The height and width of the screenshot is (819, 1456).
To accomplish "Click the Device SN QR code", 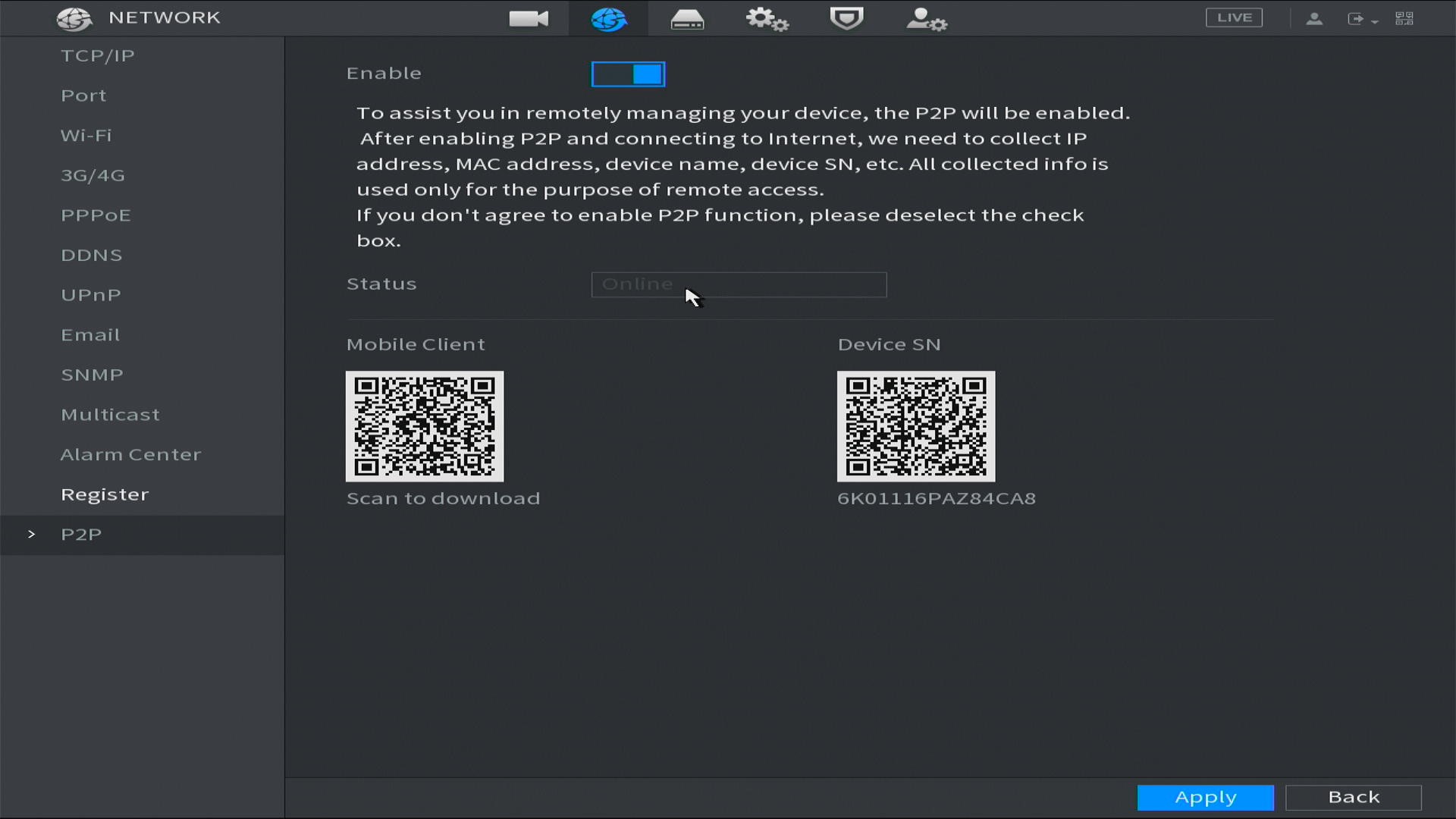I will click(x=916, y=426).
